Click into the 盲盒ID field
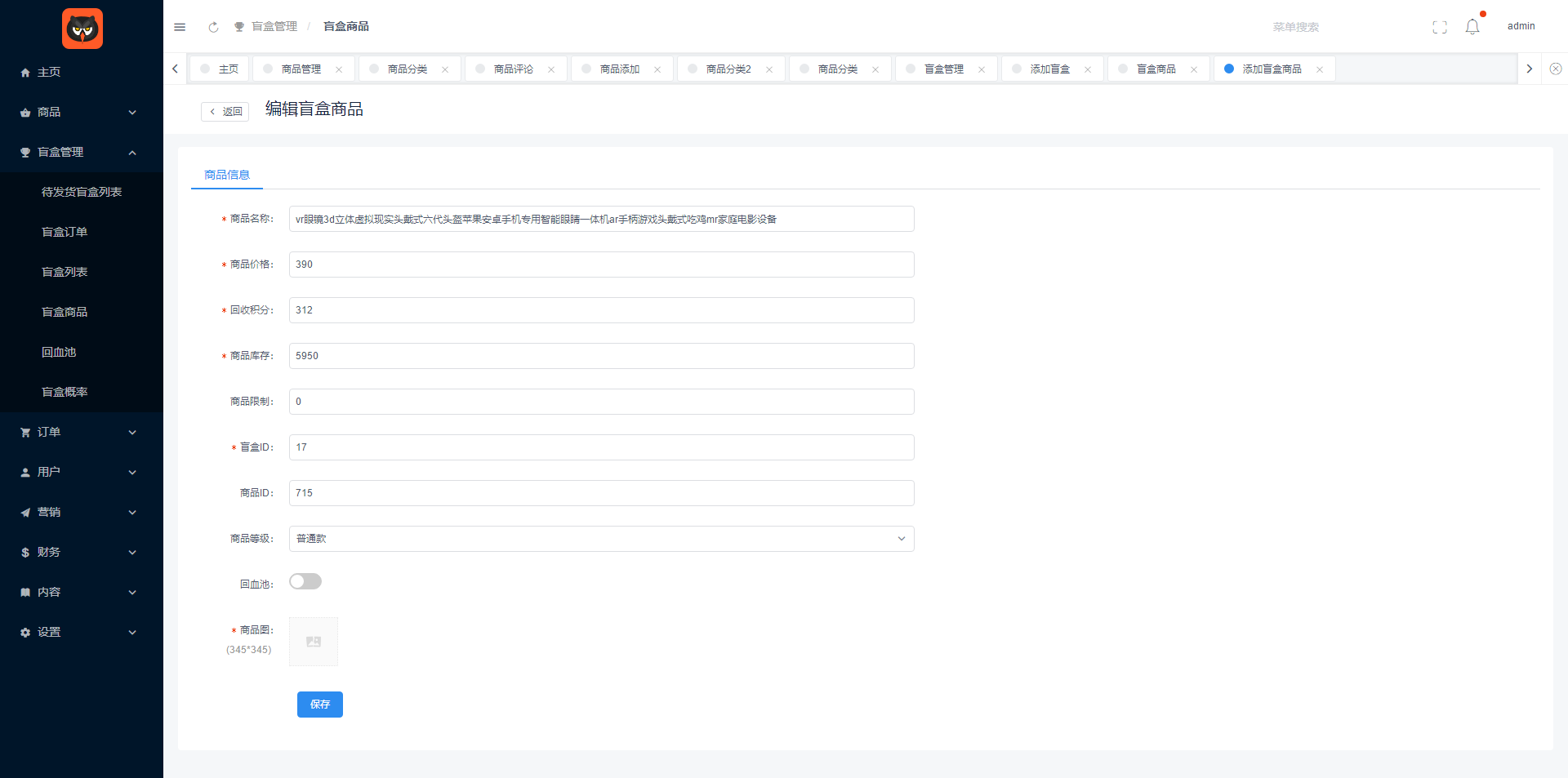The image size is (1568, 778). [602, 447]
